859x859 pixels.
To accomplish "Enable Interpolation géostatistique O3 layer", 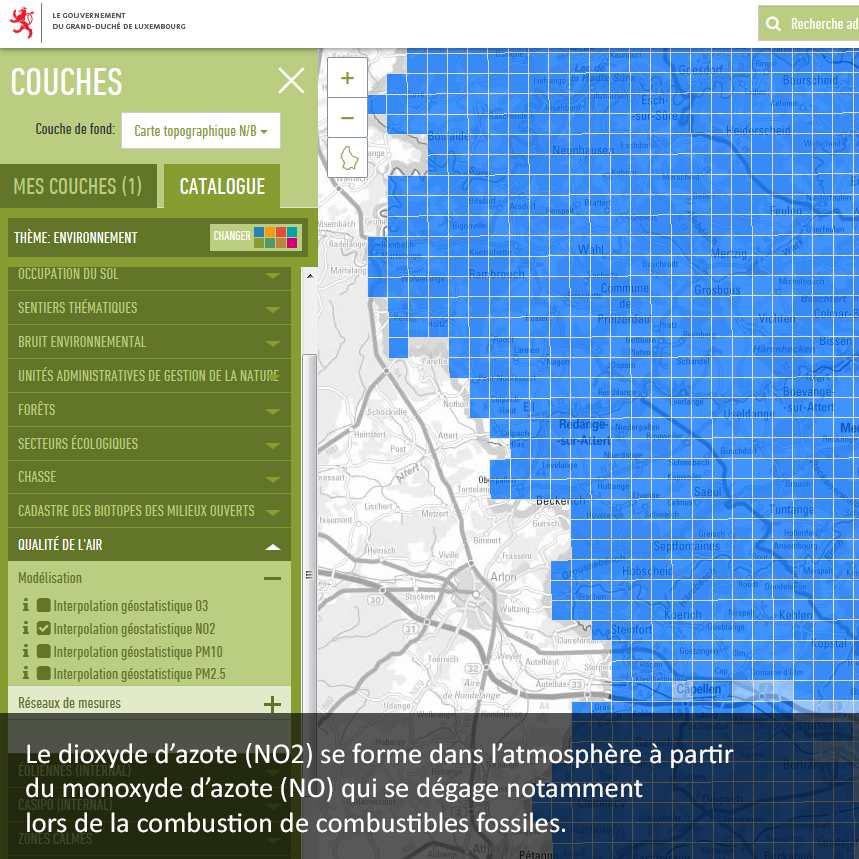I will tap(44, 606).
